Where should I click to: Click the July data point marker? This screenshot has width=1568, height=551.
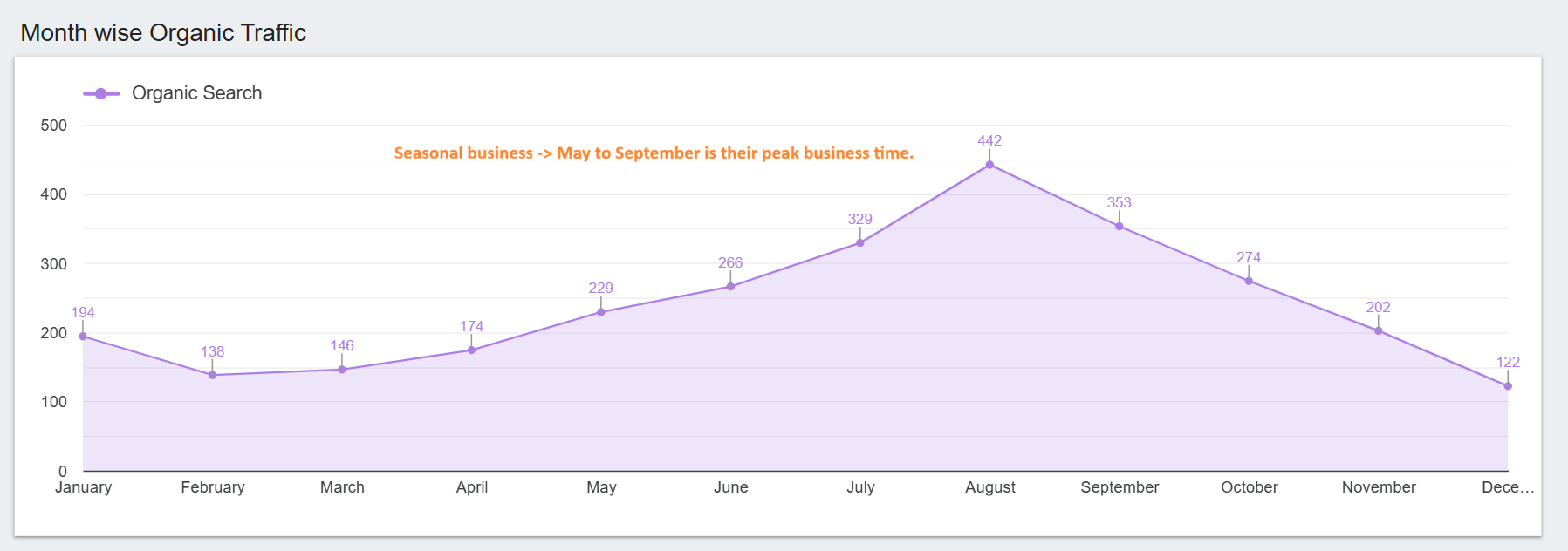(860, 243)
